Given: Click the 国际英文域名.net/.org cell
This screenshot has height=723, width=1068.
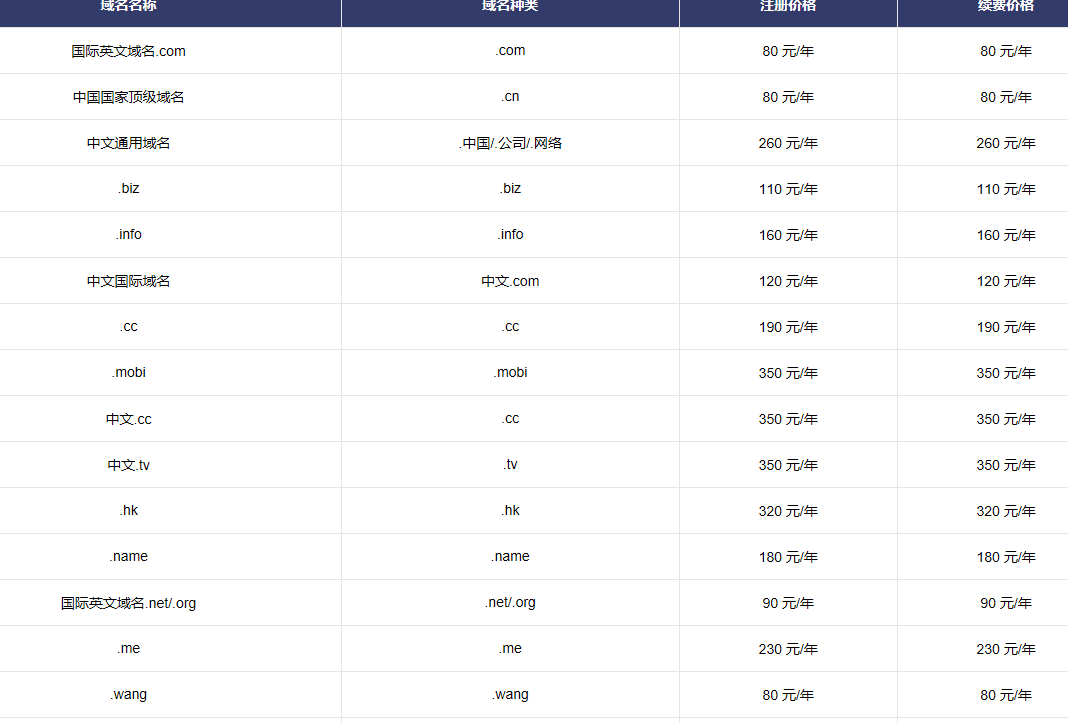Looking at the screenshot, I should (128, 603).
